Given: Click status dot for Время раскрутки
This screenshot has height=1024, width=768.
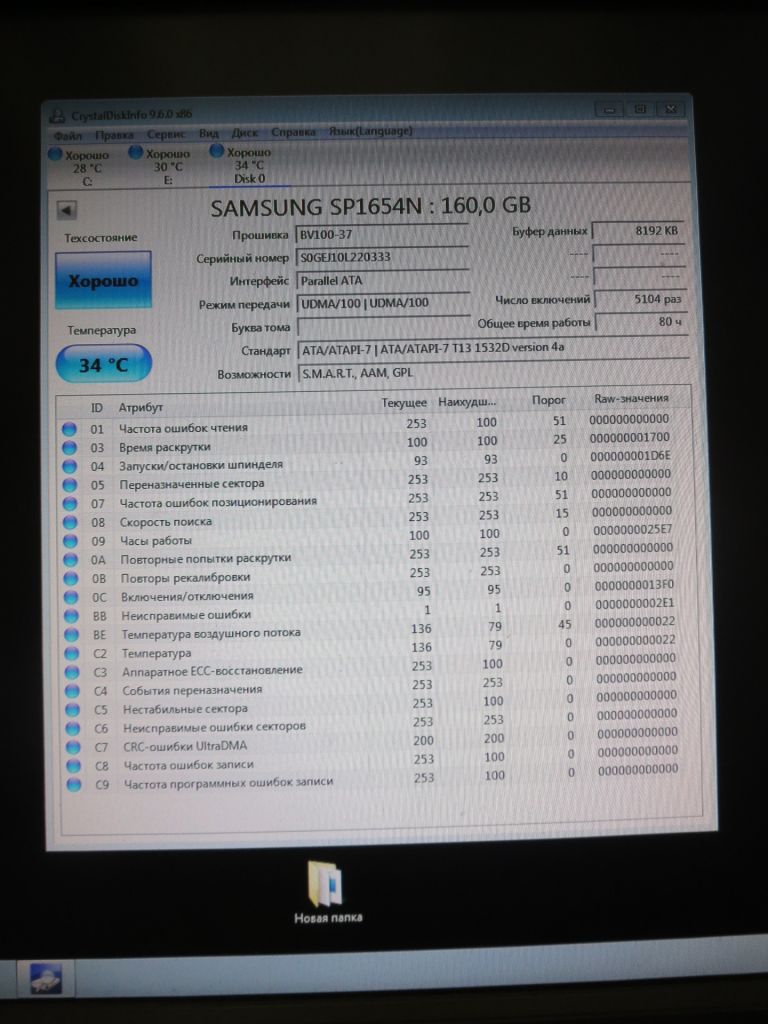Looking at the screenshot, I should [69, 448].
